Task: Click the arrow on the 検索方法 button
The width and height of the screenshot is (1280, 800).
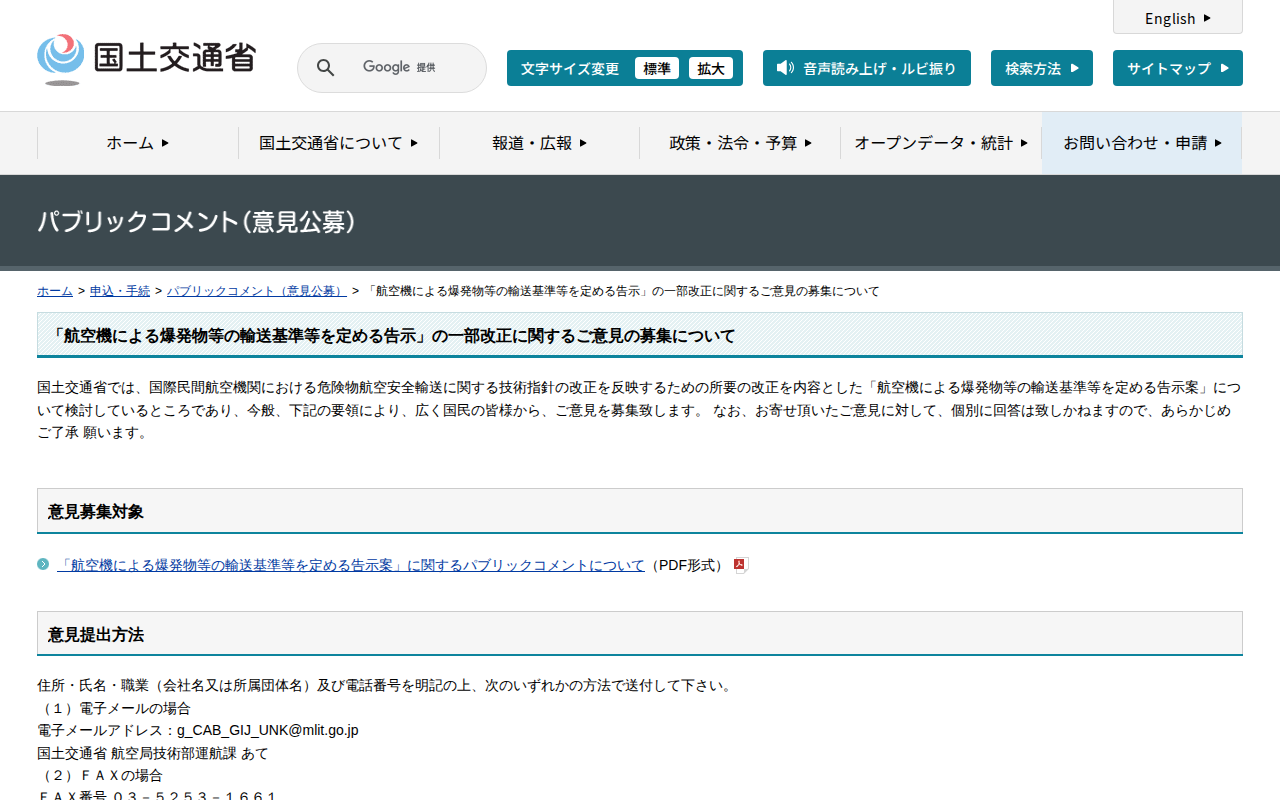Action: point(1075,68)
